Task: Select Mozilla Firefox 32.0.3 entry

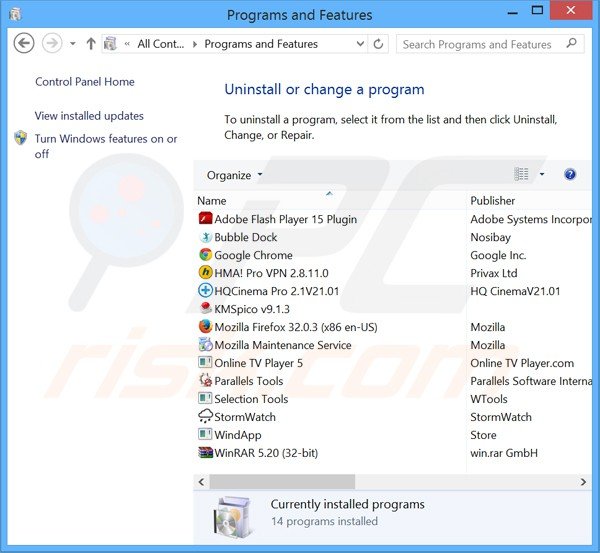Action: tap(296, 327)
